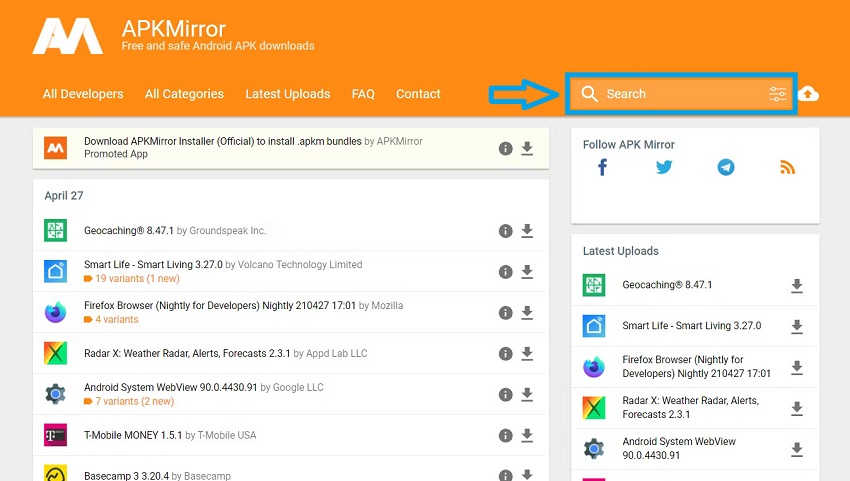Open the All Categories menu
This screenshot has width=850, height=481.
coord(184,94)
